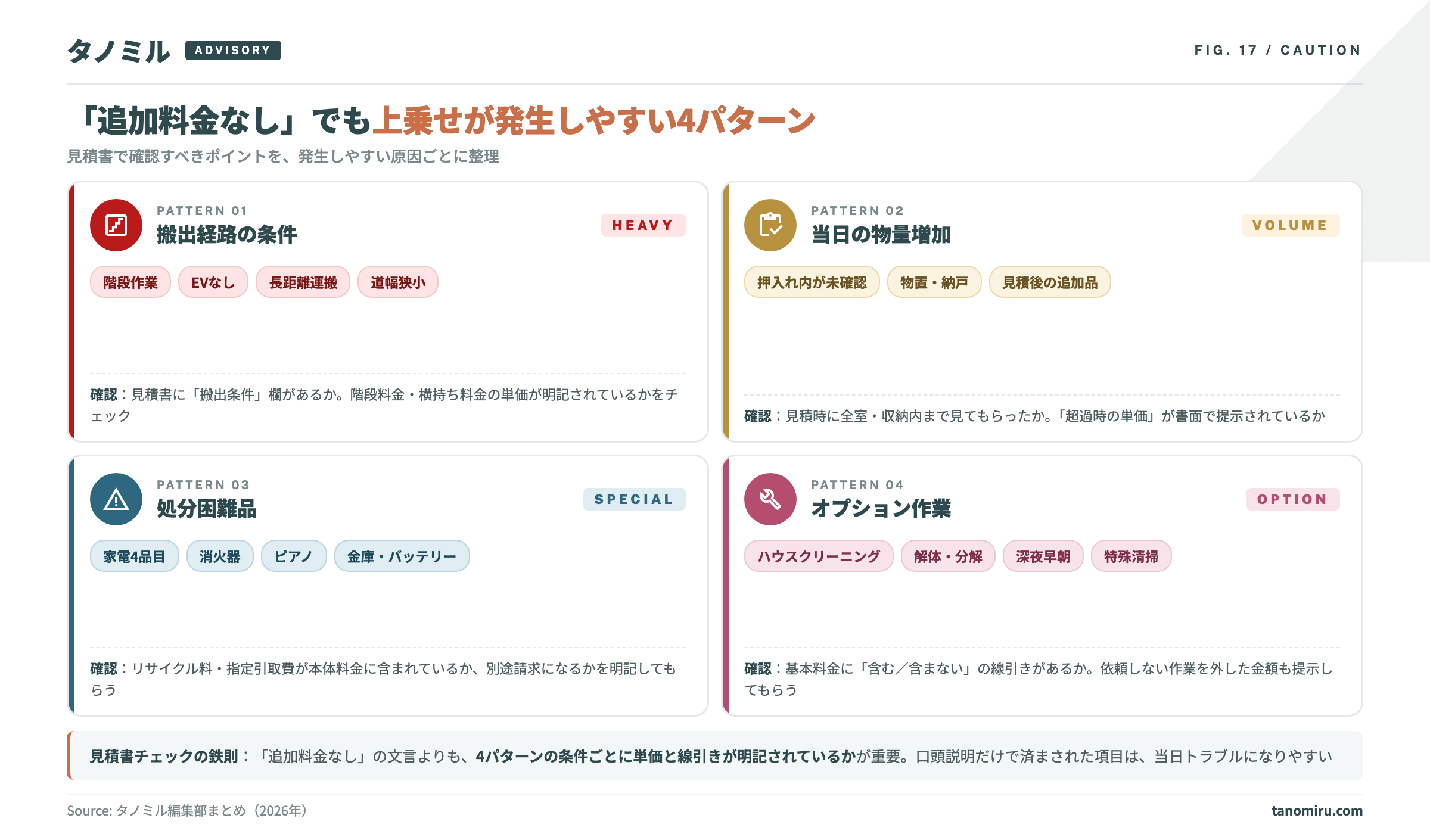Image resolution: width=1430 pixels, height=840 pixels.
Task: Click the 道幅狭小 tag chip
Action: click(x=397, y=282)
